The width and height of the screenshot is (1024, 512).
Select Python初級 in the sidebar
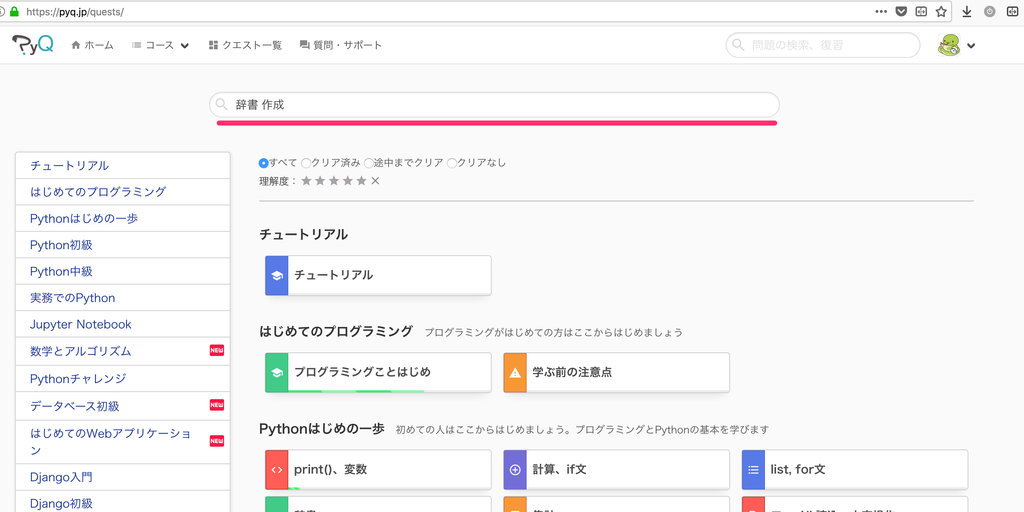coord(123,245)
